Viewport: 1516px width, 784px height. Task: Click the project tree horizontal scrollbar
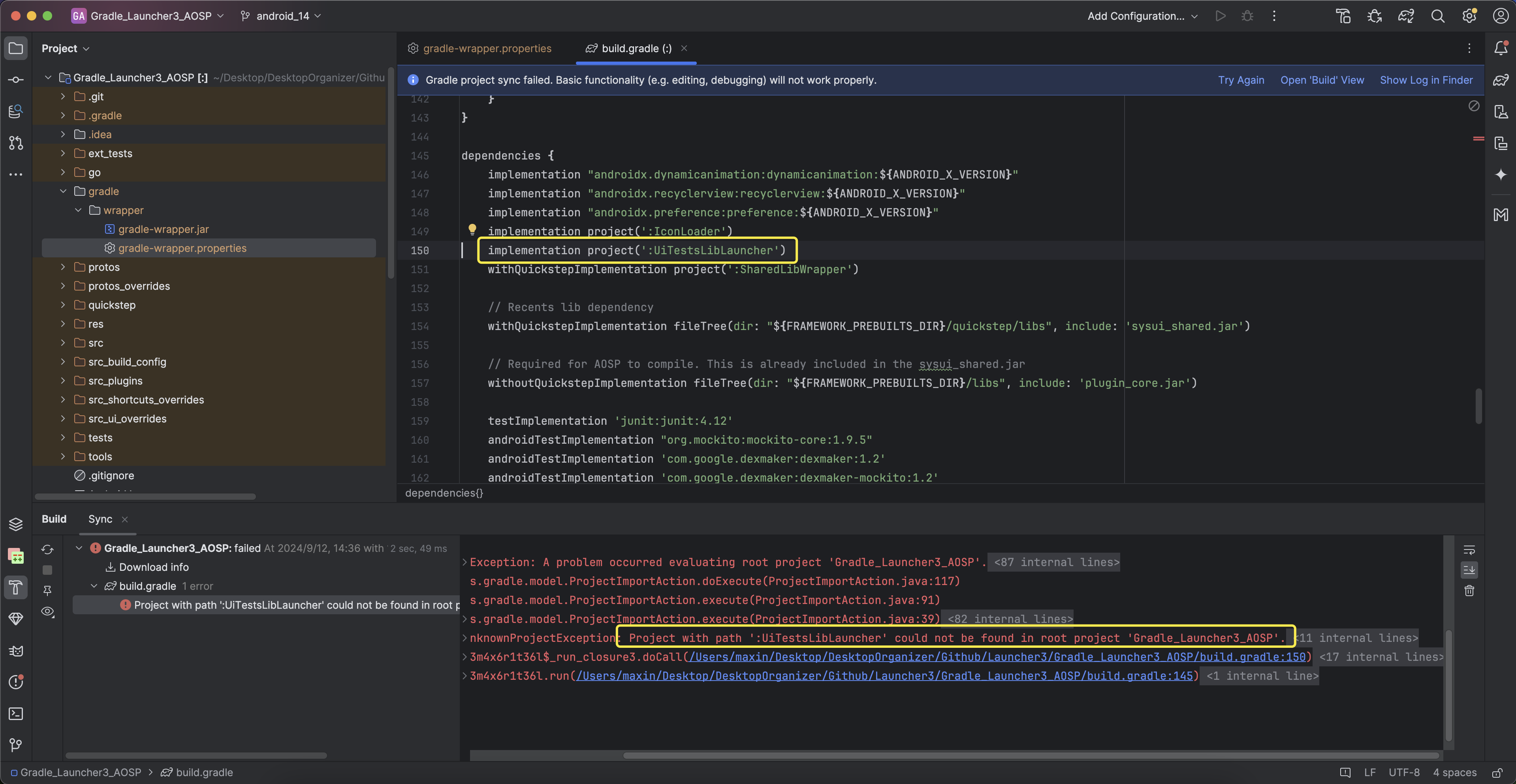pos(145,496)
